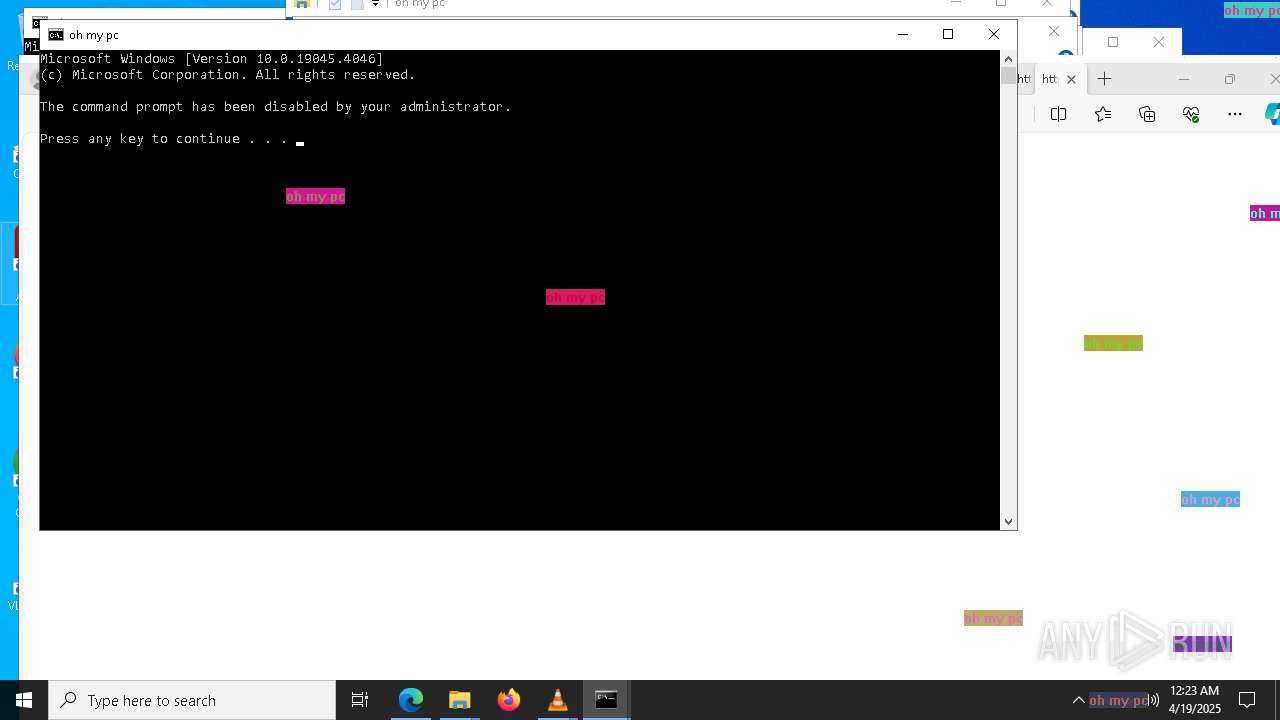Image resolution: width=1280 pixels, height=720 pixels.
Task: Click the 'Microsoft Windows [Version 10.0.19045.4046]' line
Action: (212, 59)
